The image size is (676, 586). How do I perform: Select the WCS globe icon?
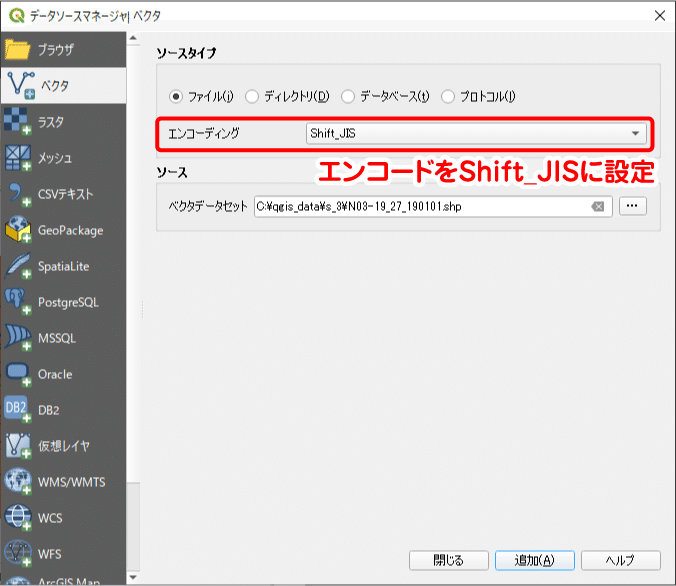click(18, 517)
